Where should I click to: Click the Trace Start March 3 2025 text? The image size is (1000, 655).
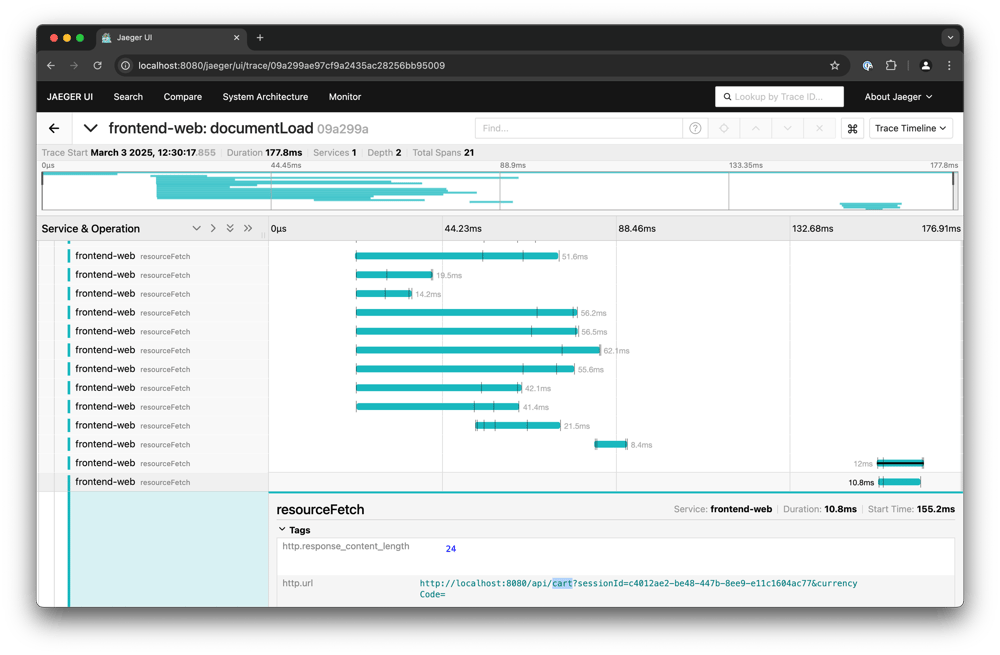coord(128,152)
